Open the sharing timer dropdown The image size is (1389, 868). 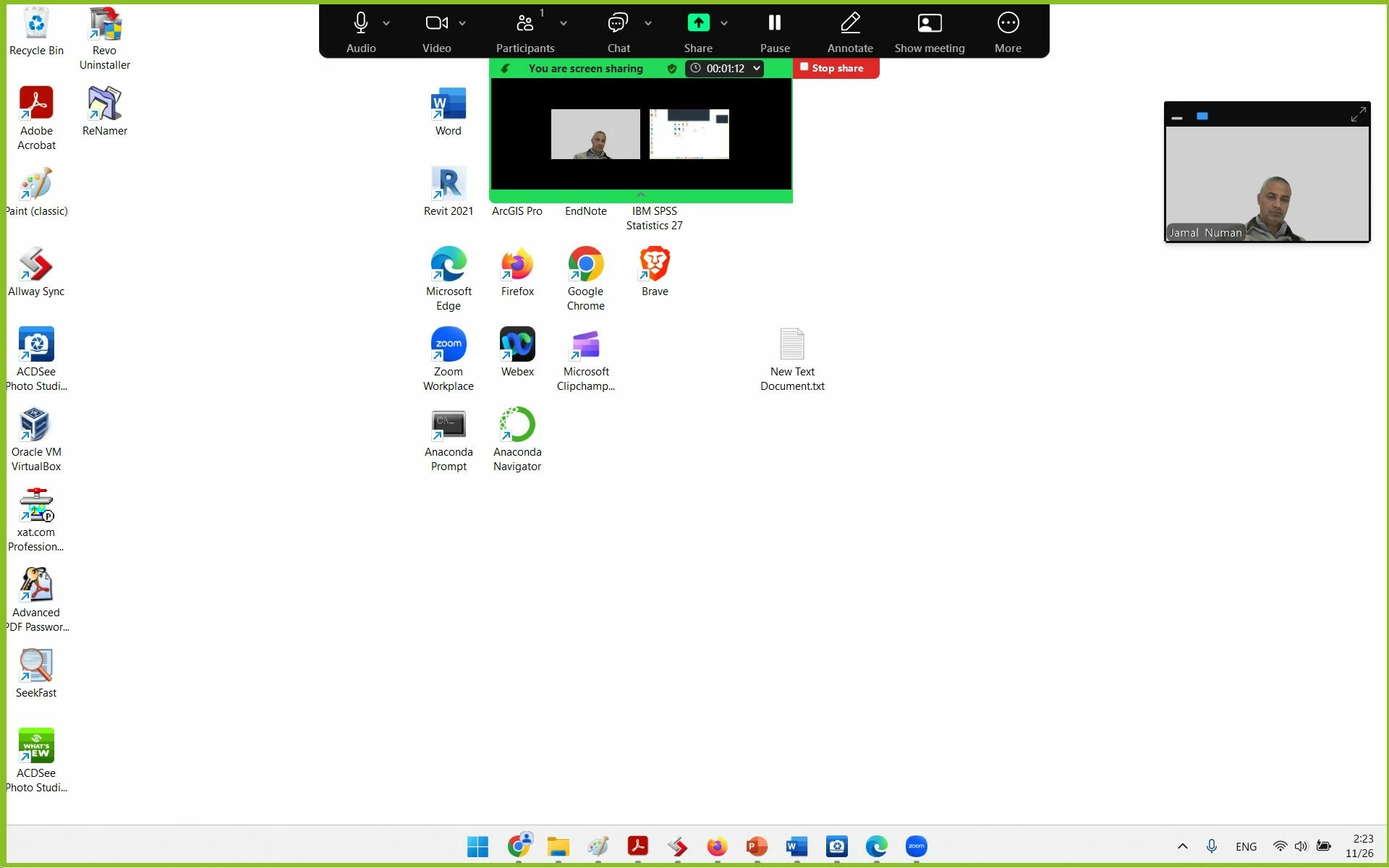(757, 68)
